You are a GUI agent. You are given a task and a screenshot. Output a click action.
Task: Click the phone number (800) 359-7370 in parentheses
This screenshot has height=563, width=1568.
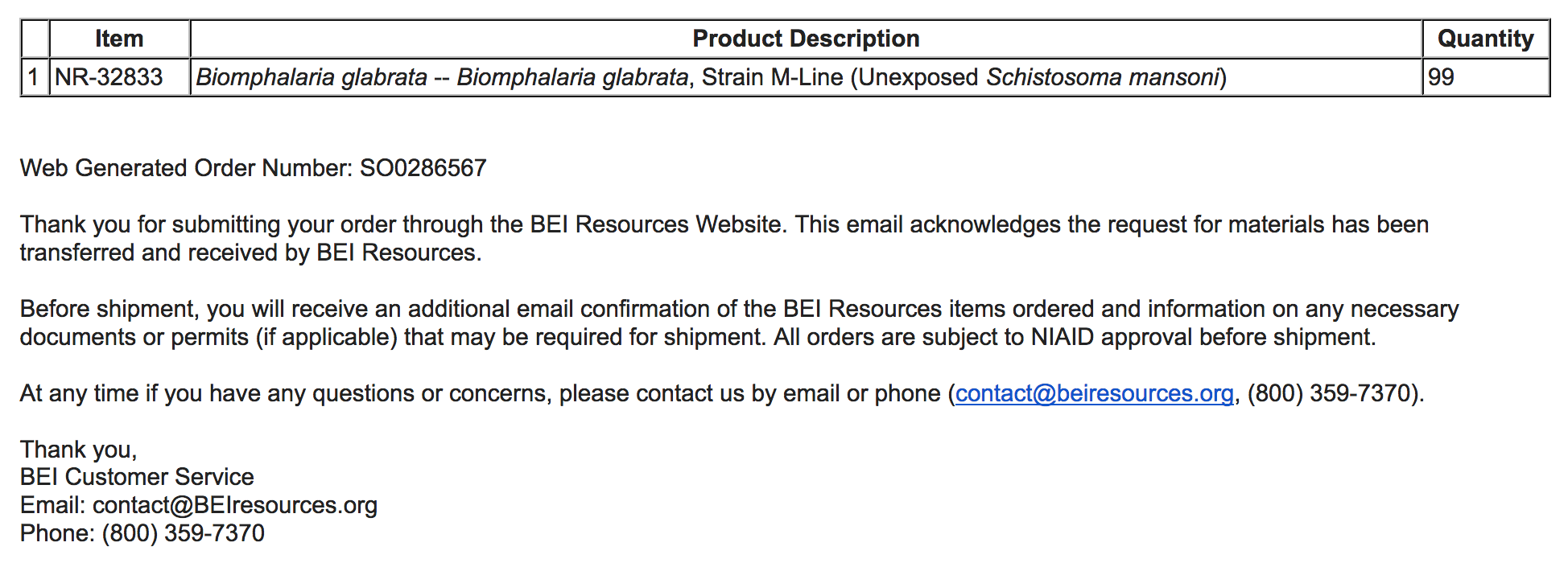pyautogui.click(x=1332, y=393)
